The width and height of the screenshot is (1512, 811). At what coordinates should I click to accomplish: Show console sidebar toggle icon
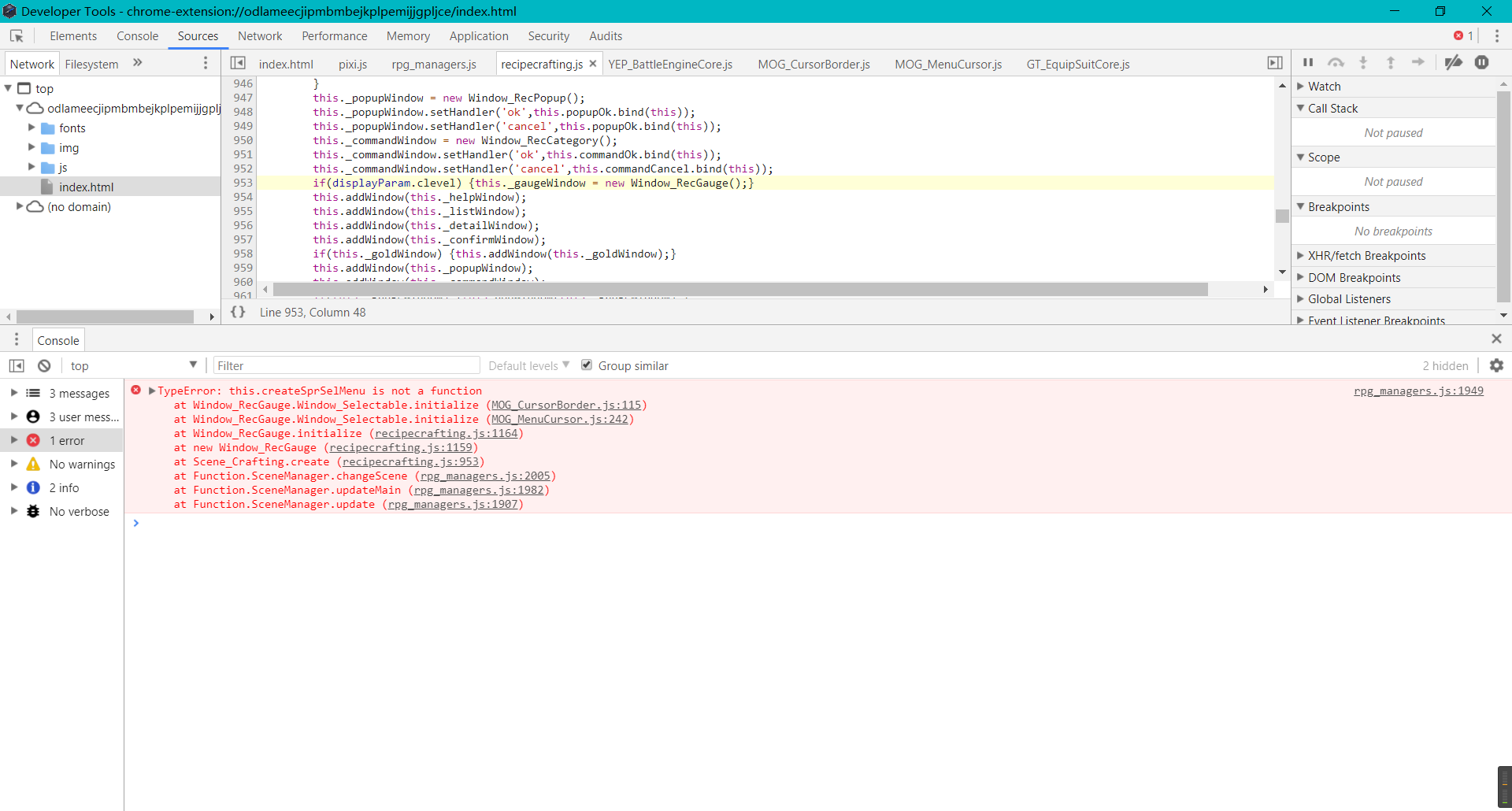[x=17, y=365]
